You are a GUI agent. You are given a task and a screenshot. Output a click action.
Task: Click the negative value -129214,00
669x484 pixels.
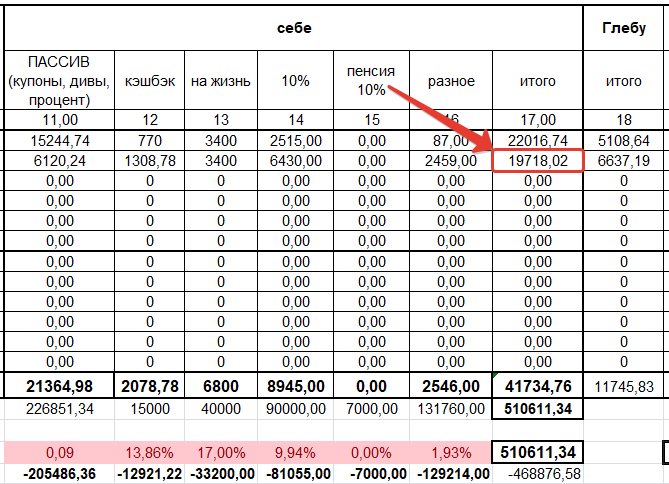click(451, 474)
